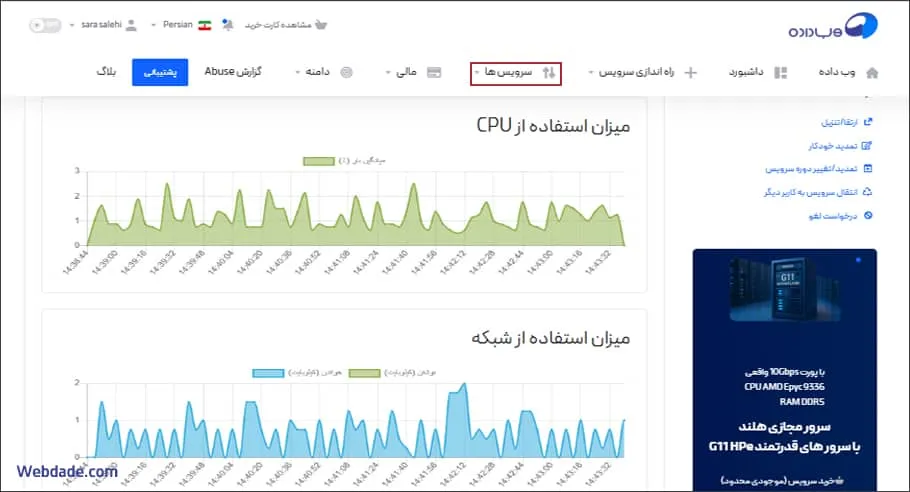Click the transfer service recycle icon
The image size is (910, 492).
(867, 191)
